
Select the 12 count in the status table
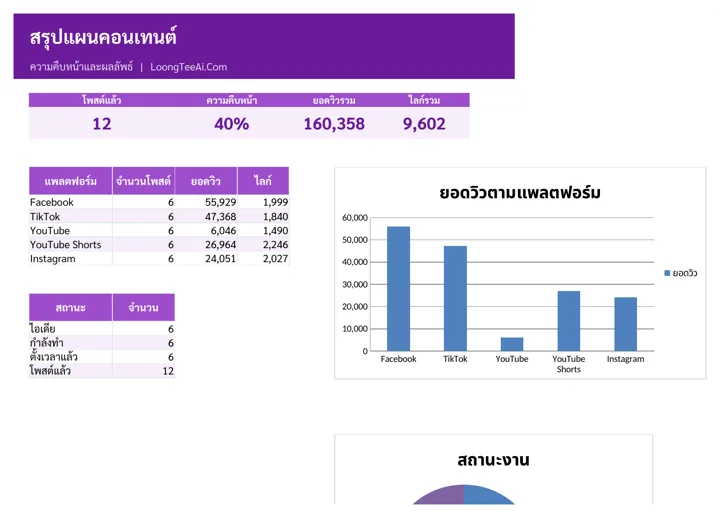pyautogui.click(x=143, y=371)
